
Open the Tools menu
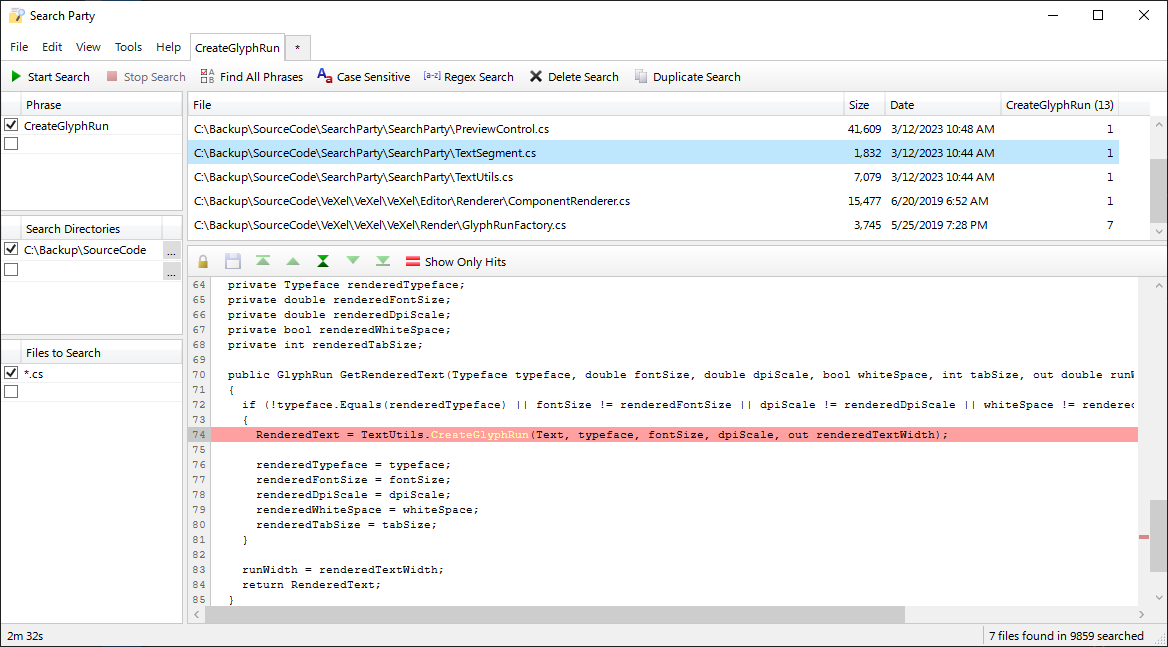point(128,47)
